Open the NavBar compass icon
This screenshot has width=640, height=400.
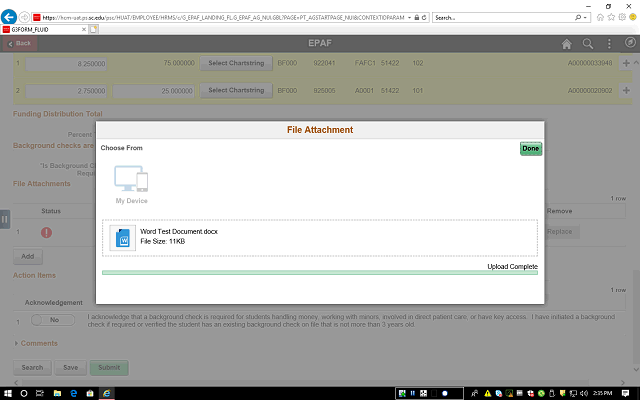630,42
